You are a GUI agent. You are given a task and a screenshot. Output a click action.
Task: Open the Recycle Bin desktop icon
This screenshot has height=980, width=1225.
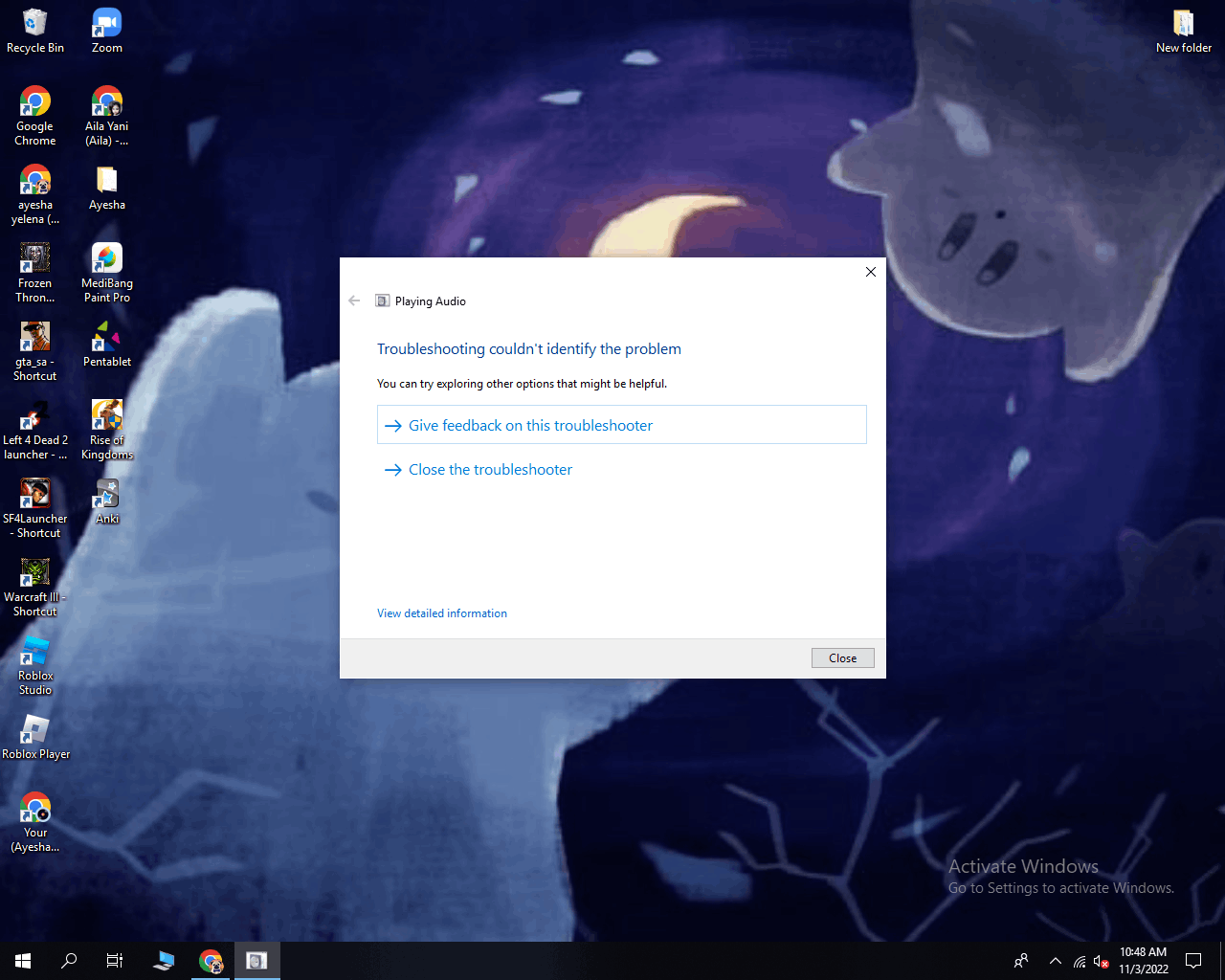tap(35, 31)
